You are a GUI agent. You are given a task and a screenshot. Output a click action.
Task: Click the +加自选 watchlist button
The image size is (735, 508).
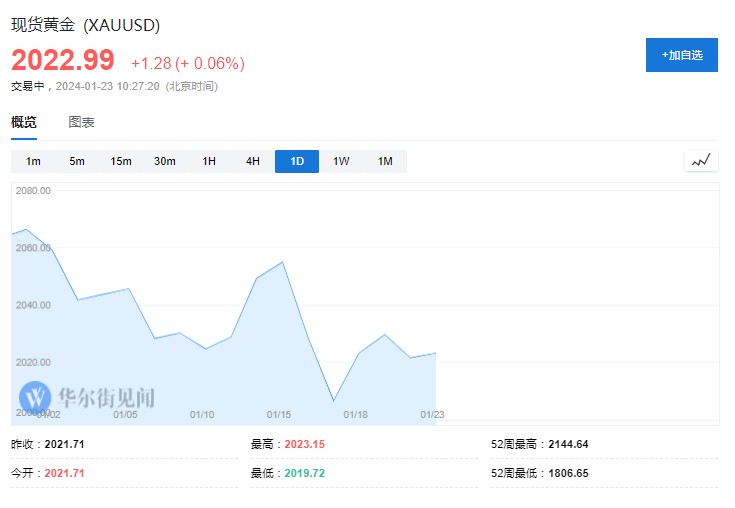[x=682, y=55]
